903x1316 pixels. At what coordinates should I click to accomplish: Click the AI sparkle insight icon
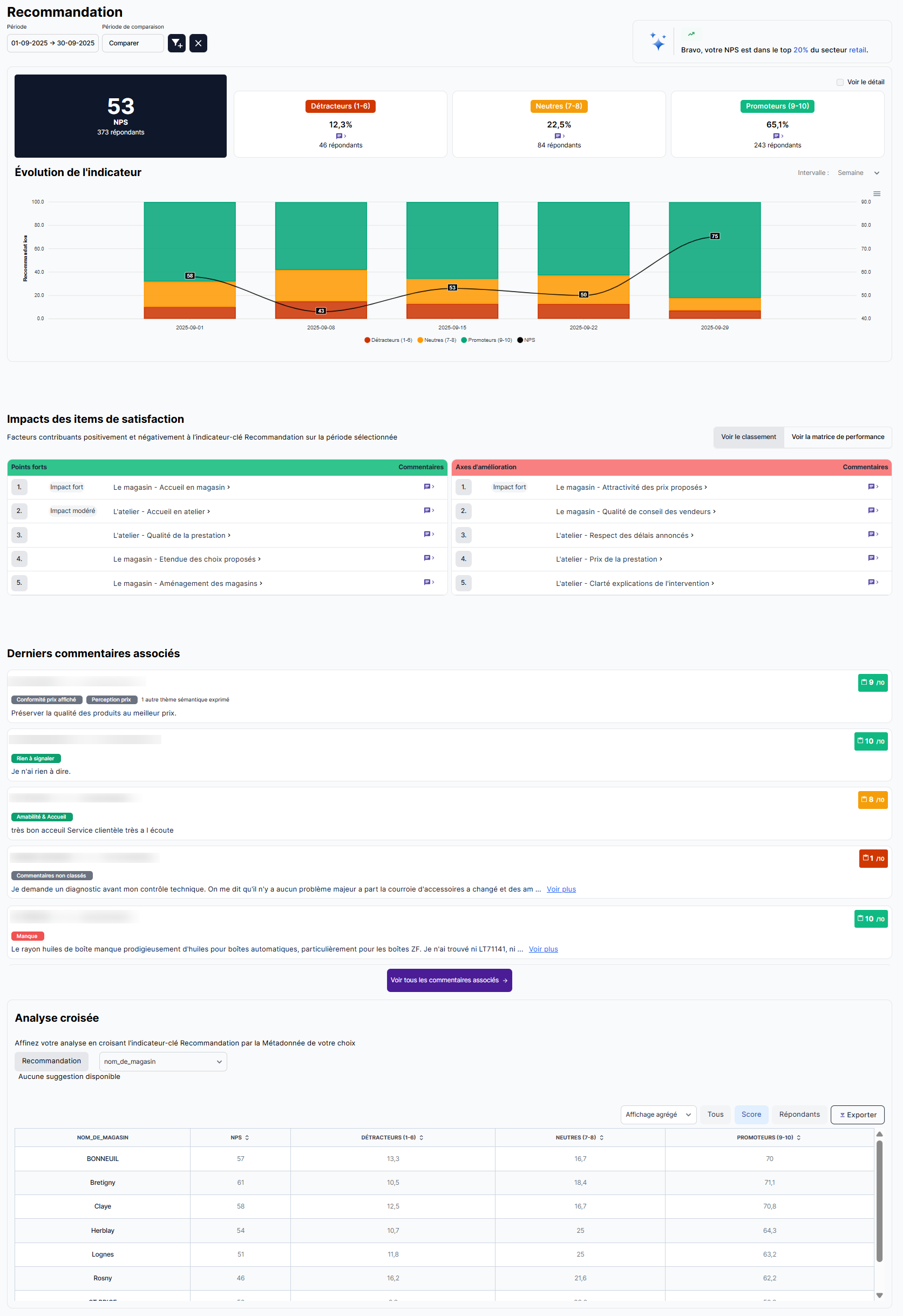(657, 42)
